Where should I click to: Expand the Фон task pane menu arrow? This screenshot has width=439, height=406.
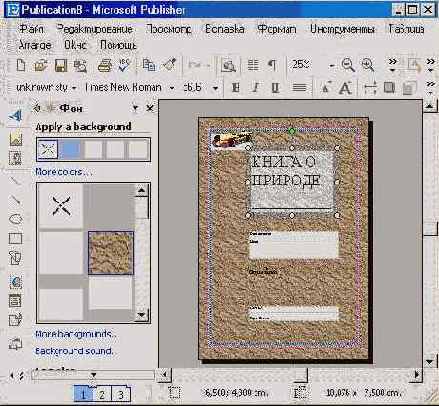pos(135,108)
